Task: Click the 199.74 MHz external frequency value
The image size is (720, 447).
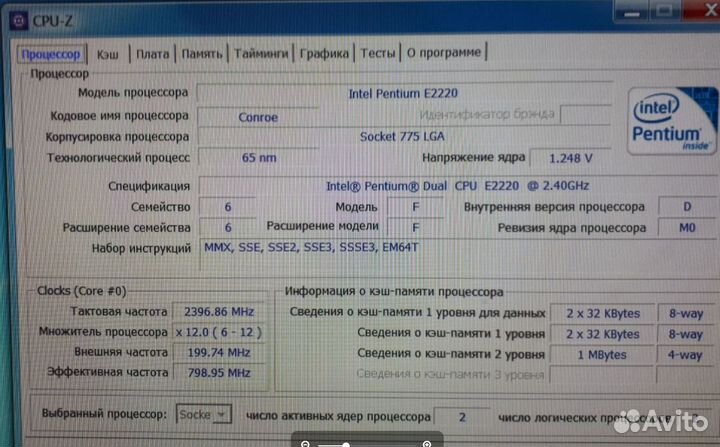Action: pyautogui.click(x=219, y=352)
